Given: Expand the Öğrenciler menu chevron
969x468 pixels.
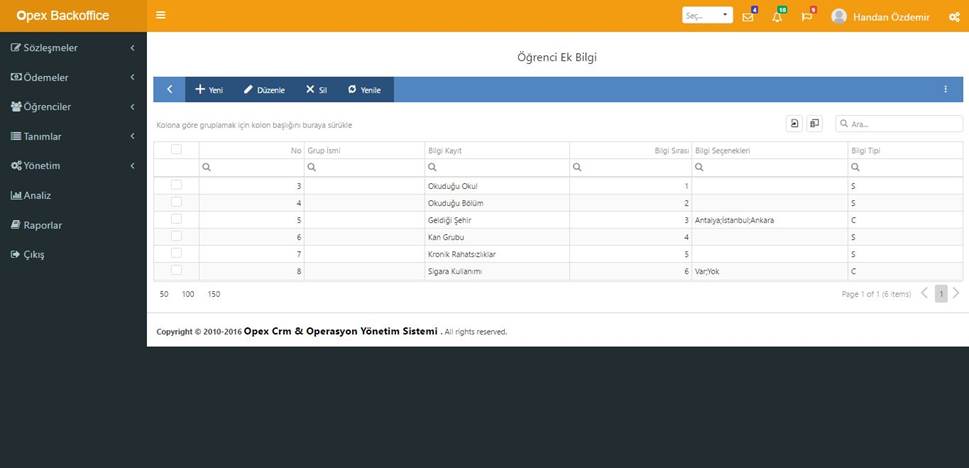Looking at the screenshot, I should click(132, 107).
